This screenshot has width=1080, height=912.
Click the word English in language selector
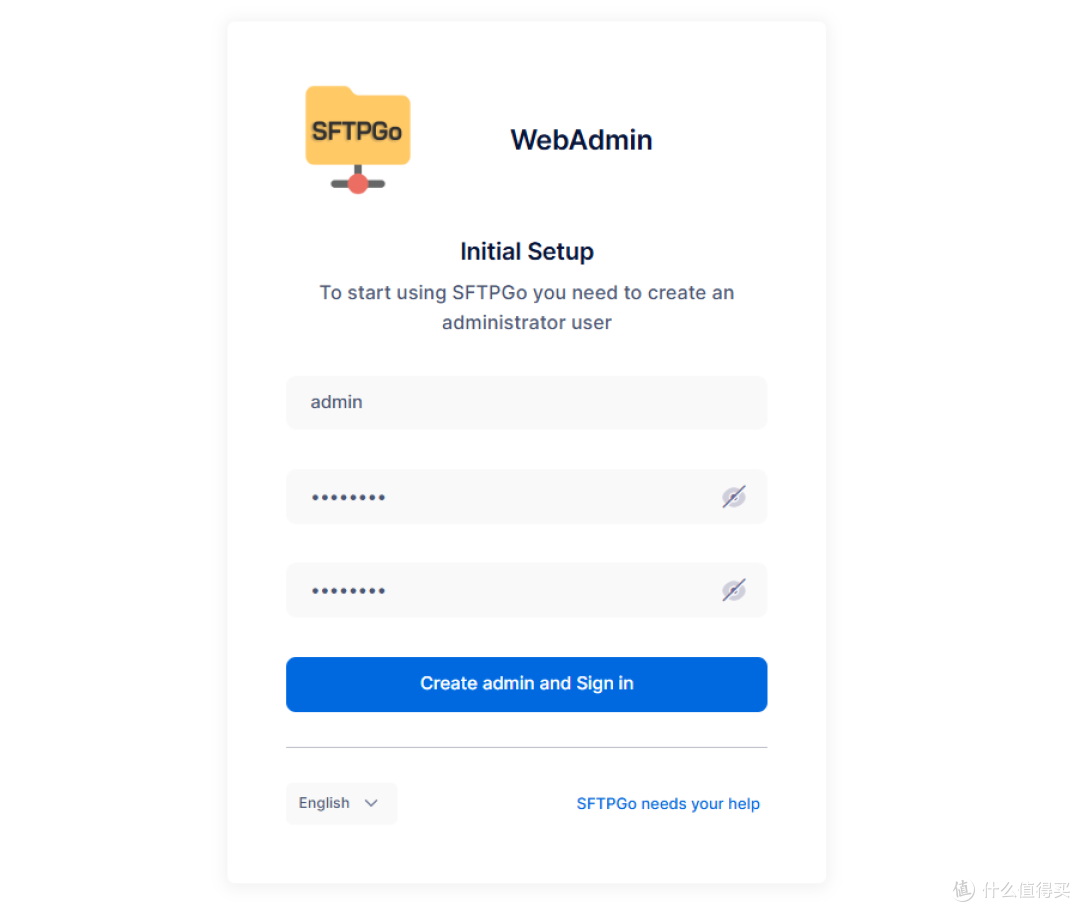[x=324, y=803]
